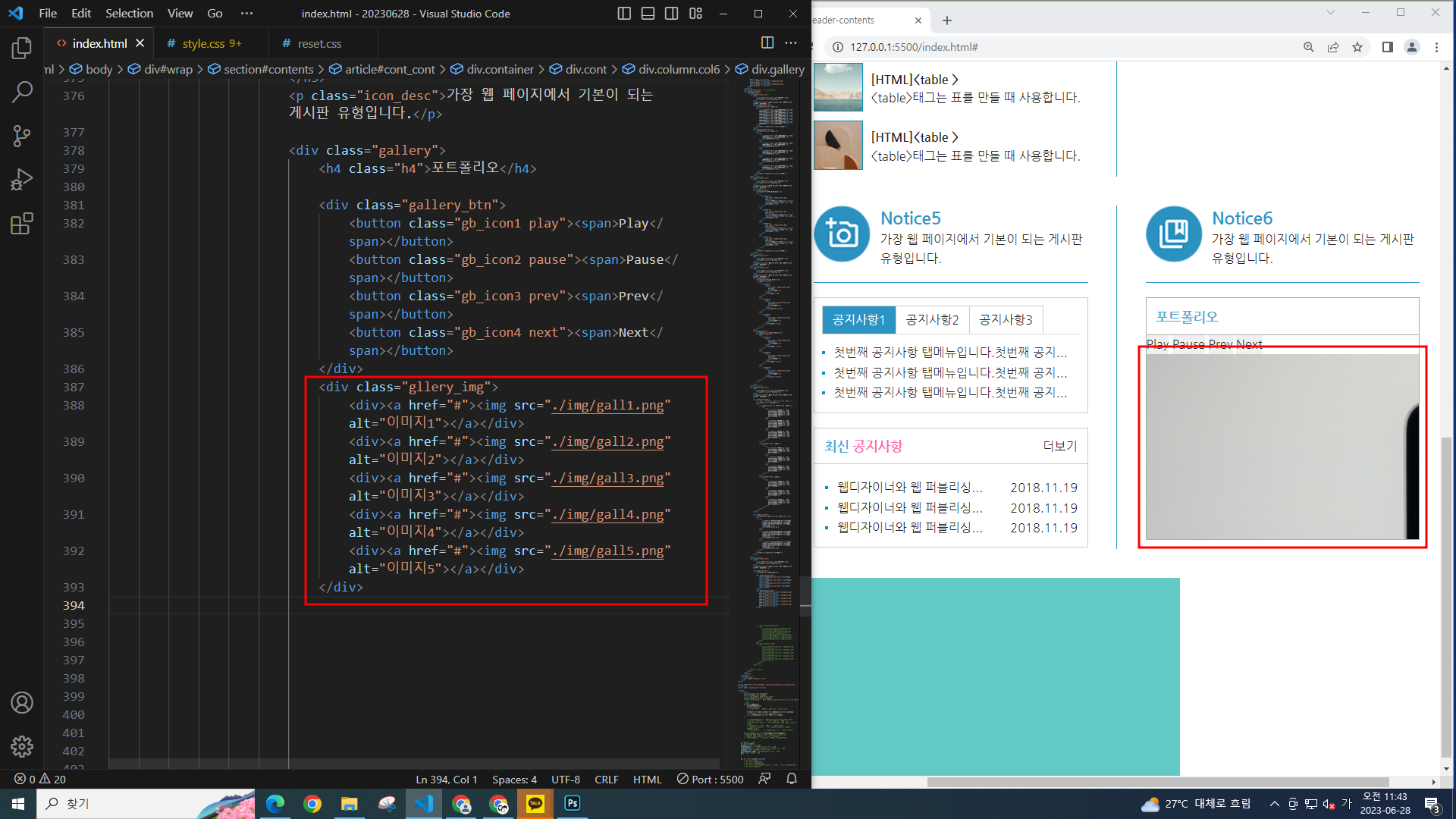Image resolution: width=1456 pixels, height=819 pixels.
Task: Toggle the secondary side bar layout
Action: (671, 14)
